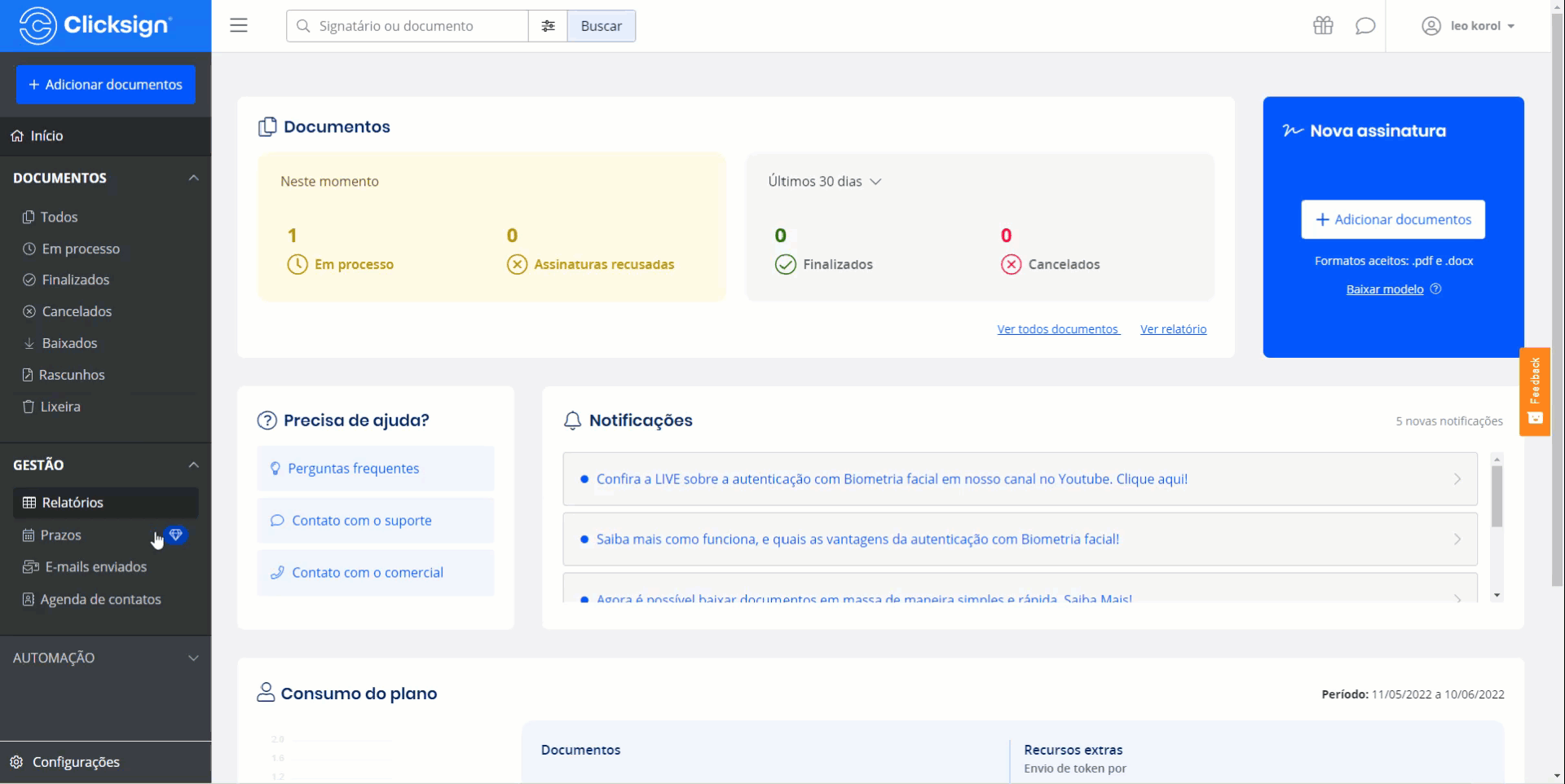This screenshot has width=1565, height=784.
Task: Open E-mails enviados in sidebar
Action: pyautogui.click(x=106, y=567)
